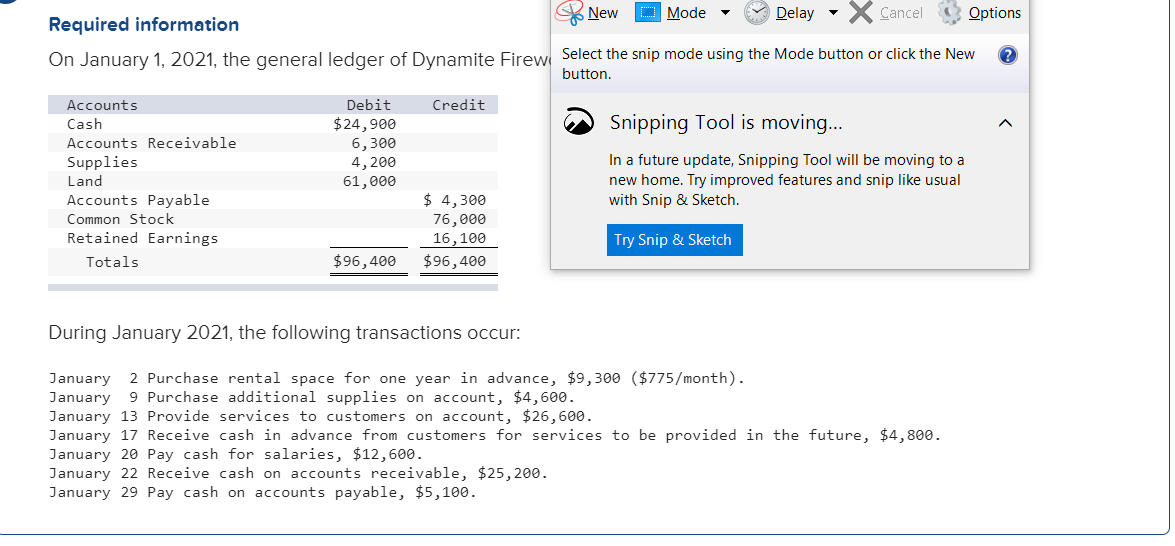Click the Supplies debit value 4,200
The image size is (1175, 546).
374,162
